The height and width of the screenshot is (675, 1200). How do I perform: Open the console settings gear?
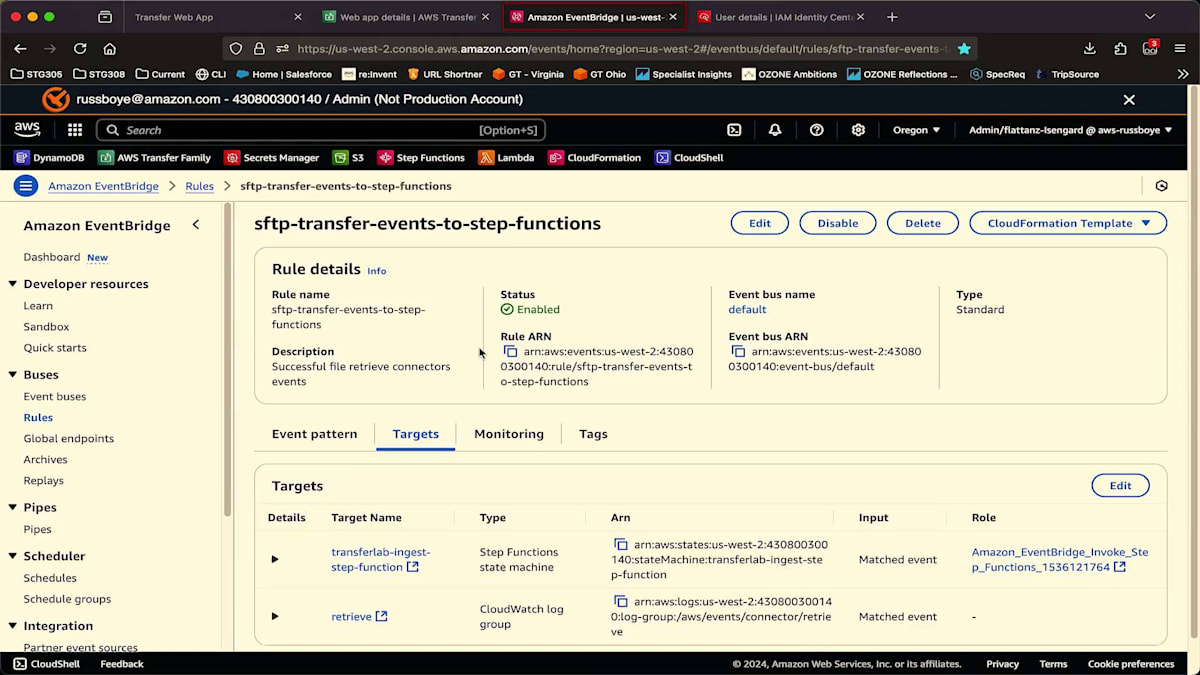858,130
